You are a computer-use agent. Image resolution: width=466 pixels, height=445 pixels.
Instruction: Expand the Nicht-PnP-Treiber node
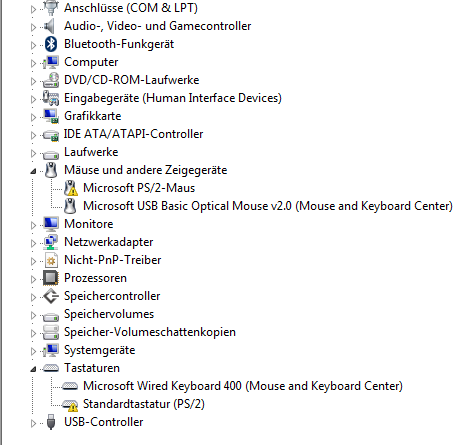33,261
